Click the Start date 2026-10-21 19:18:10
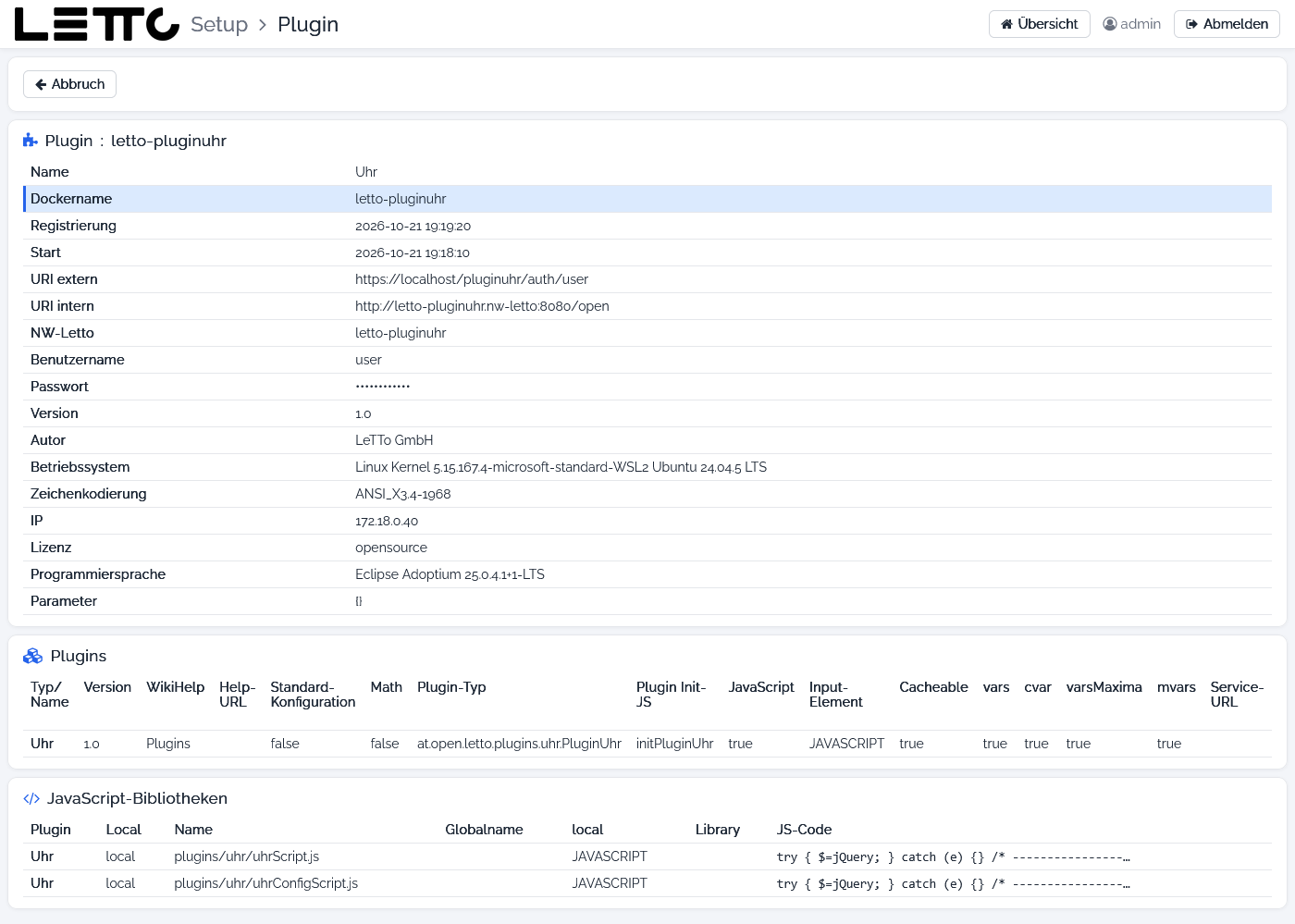The image size is (1295, 924). (413, 253)
